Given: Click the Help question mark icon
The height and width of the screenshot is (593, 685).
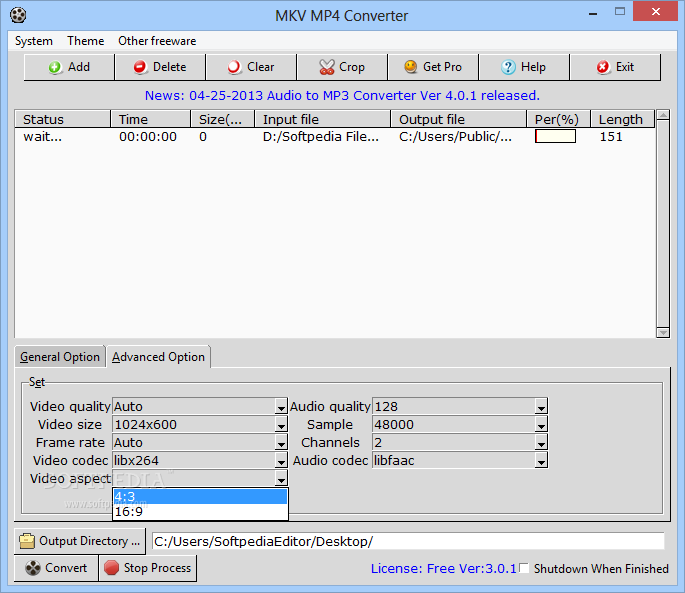Looking at the screenshot, I should pyautogui.click(x=508, y=67).
